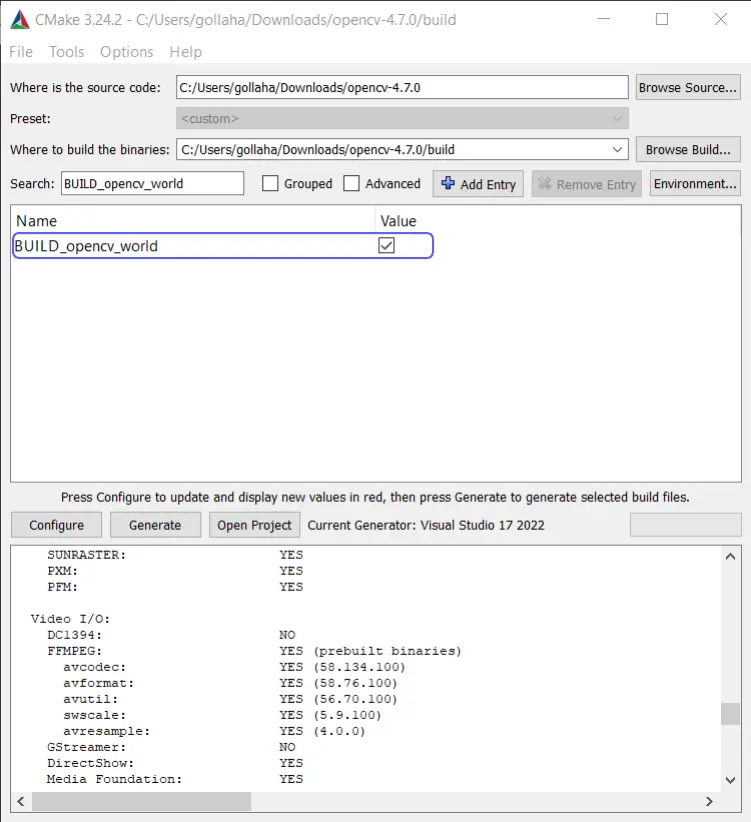The height and width of the screenshot is (822, 751).
Task: Open the Help menu
Action: tap(186, 52)
